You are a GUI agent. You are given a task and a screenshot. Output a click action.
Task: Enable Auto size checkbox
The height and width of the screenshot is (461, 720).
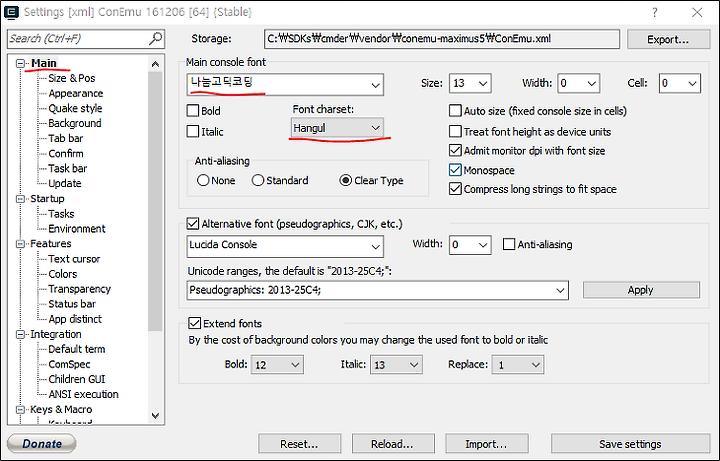pos(455,111)
